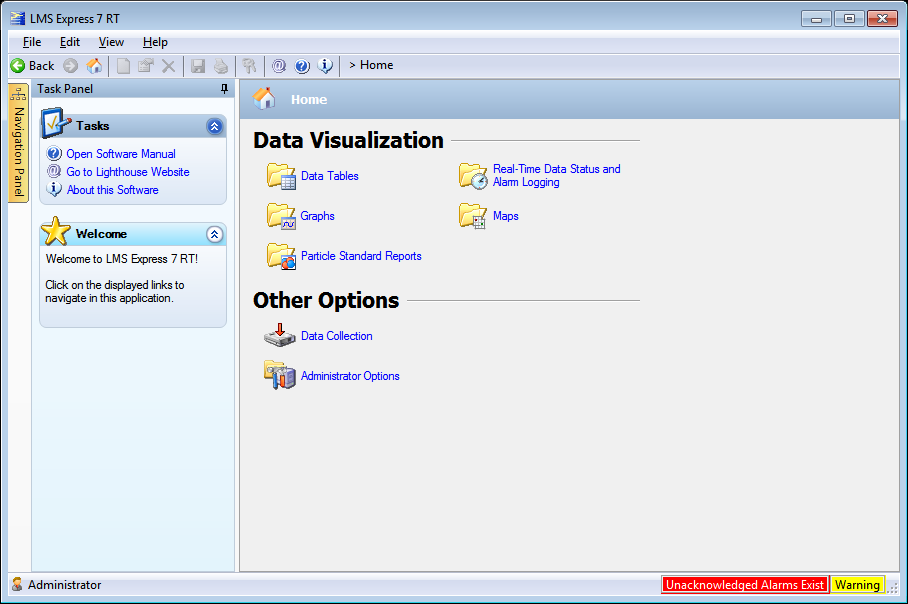Click the red Unacknowledged Alarms Exist indicator

tap(745, 585)
